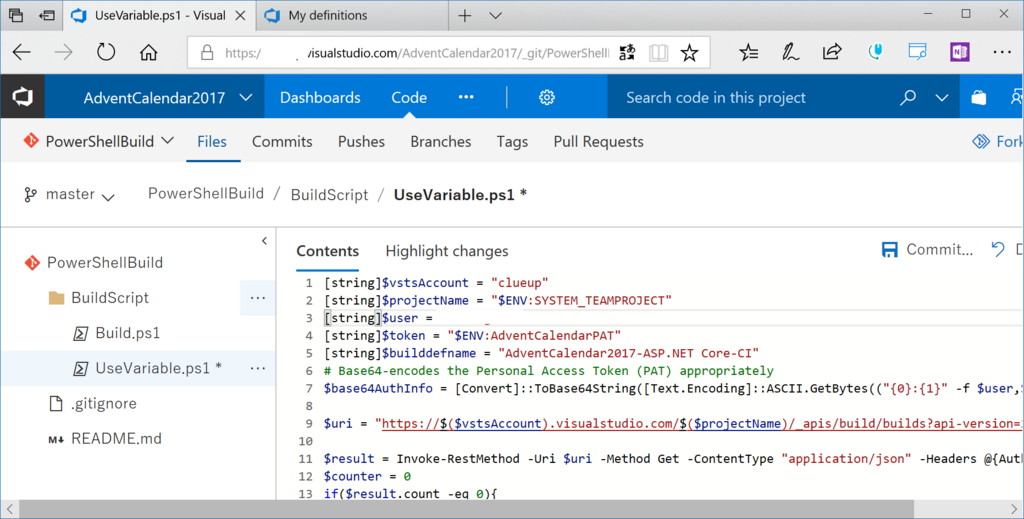Open a new tab with the plus icon

[x=465, y=15]
